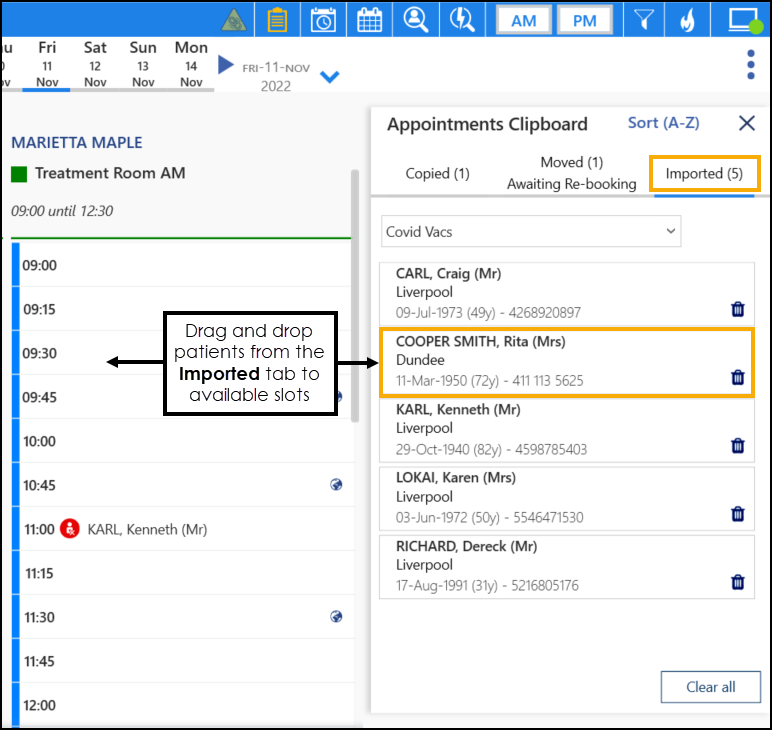Open the three-dot more options menu
Image resolution: width=772 pixels, height=730 pixels.
tap(751, 64)
